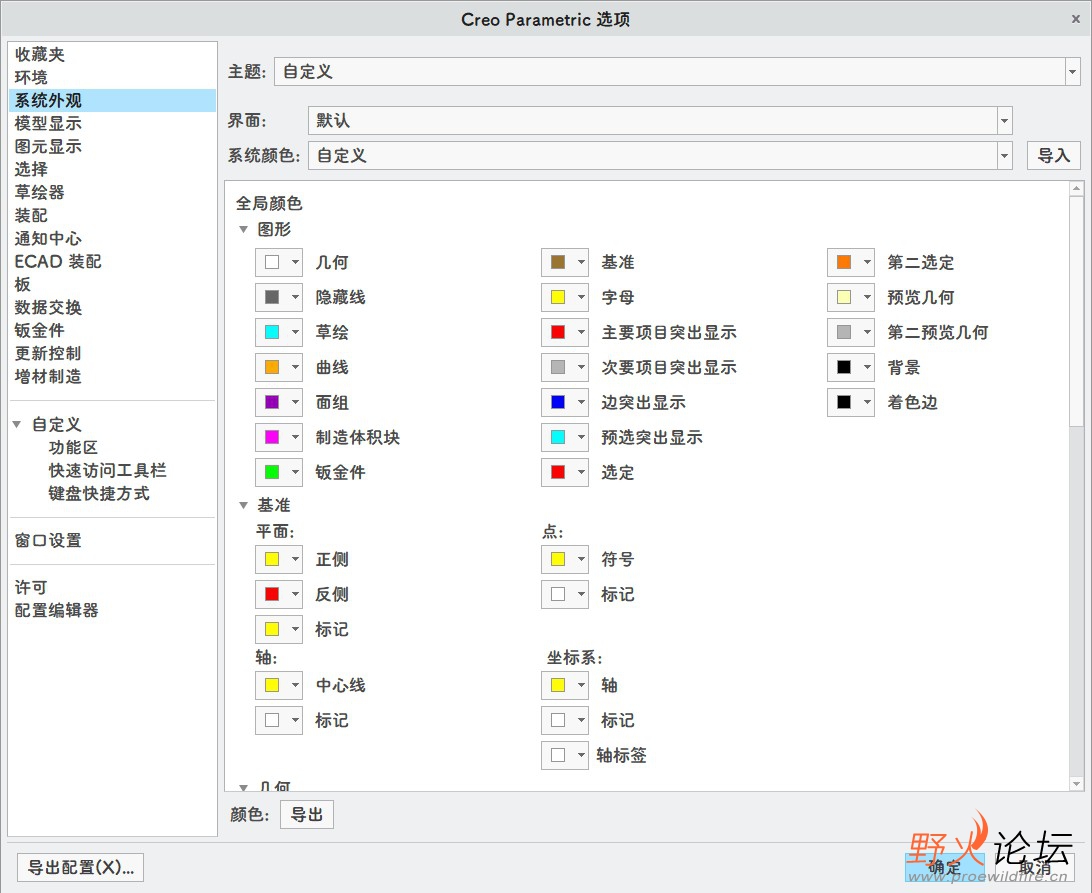Click the 导出 colors button

pos(306,814)
